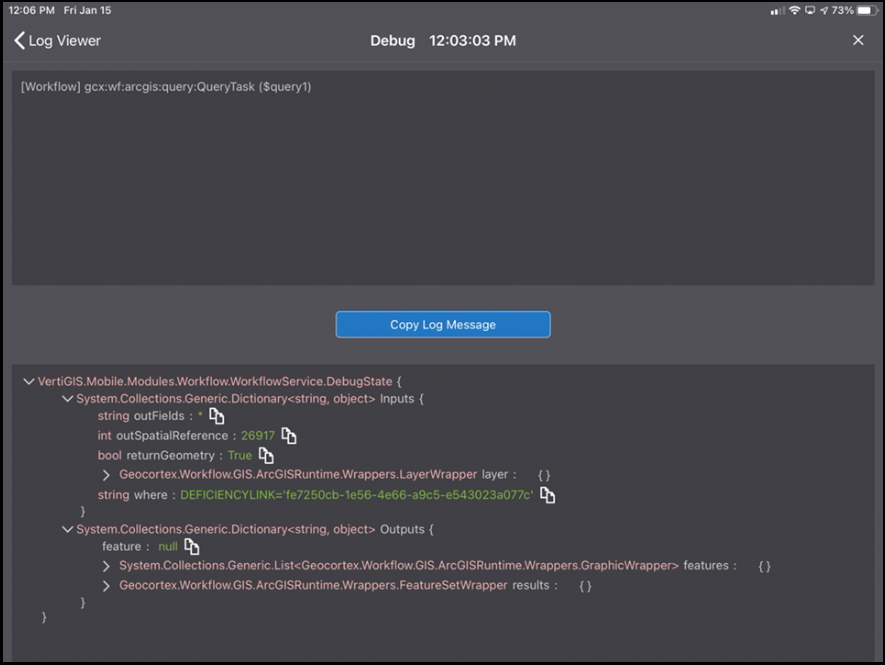Image resolution: width=885 pixels, height=665 pixels.
Task: Click the empty braces after results
Action: point(585,586)
